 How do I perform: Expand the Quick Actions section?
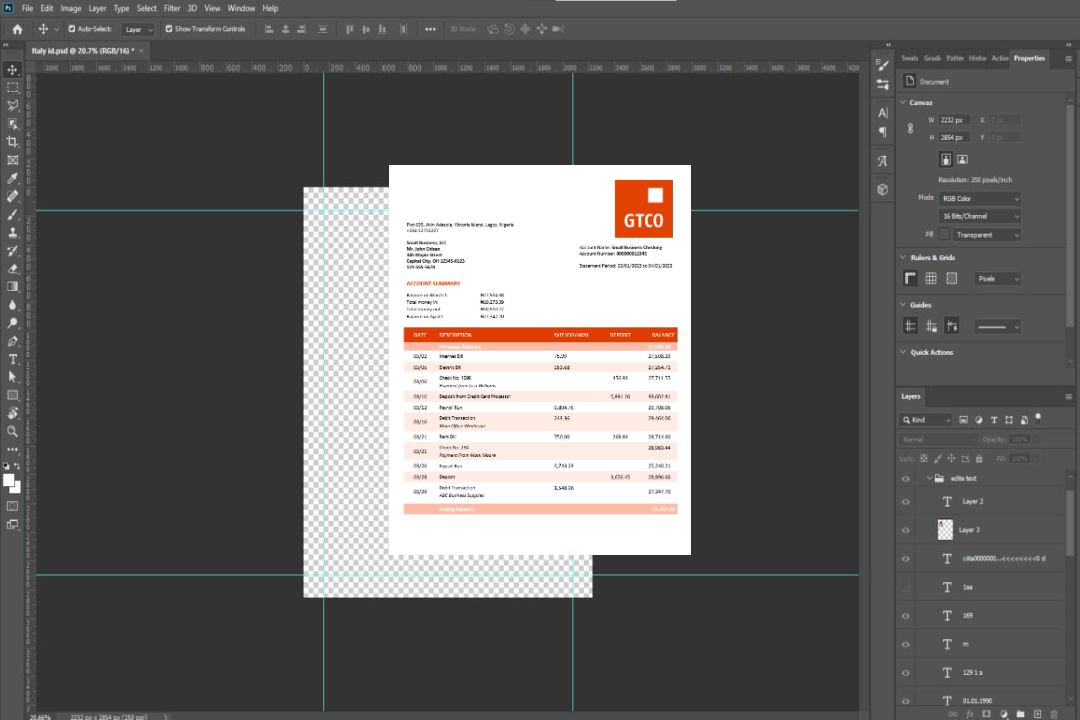[903, 352]
